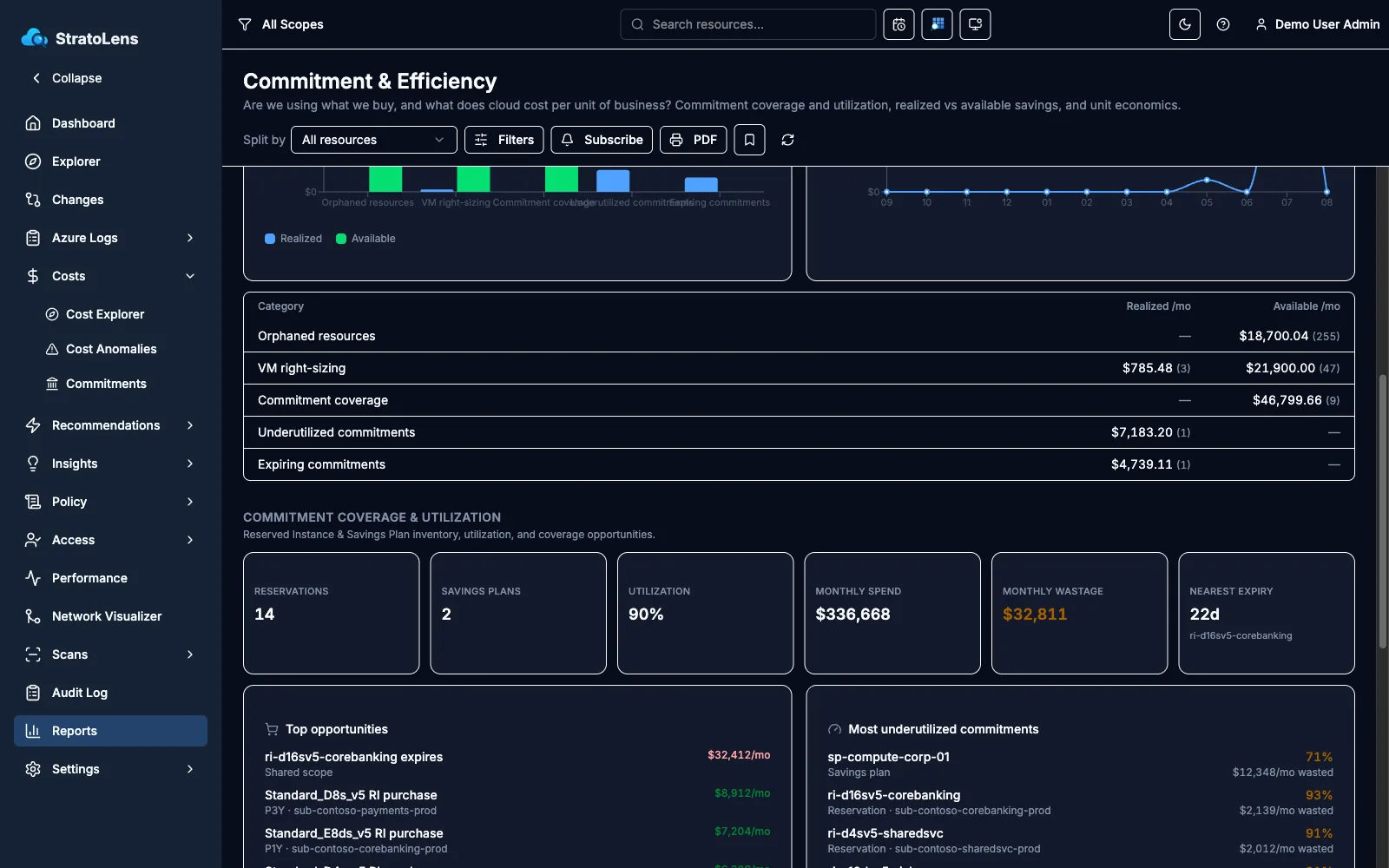Go to Cost Explorer in sidebar
Screen dimensions: 1389x868
tap(105, 314)
